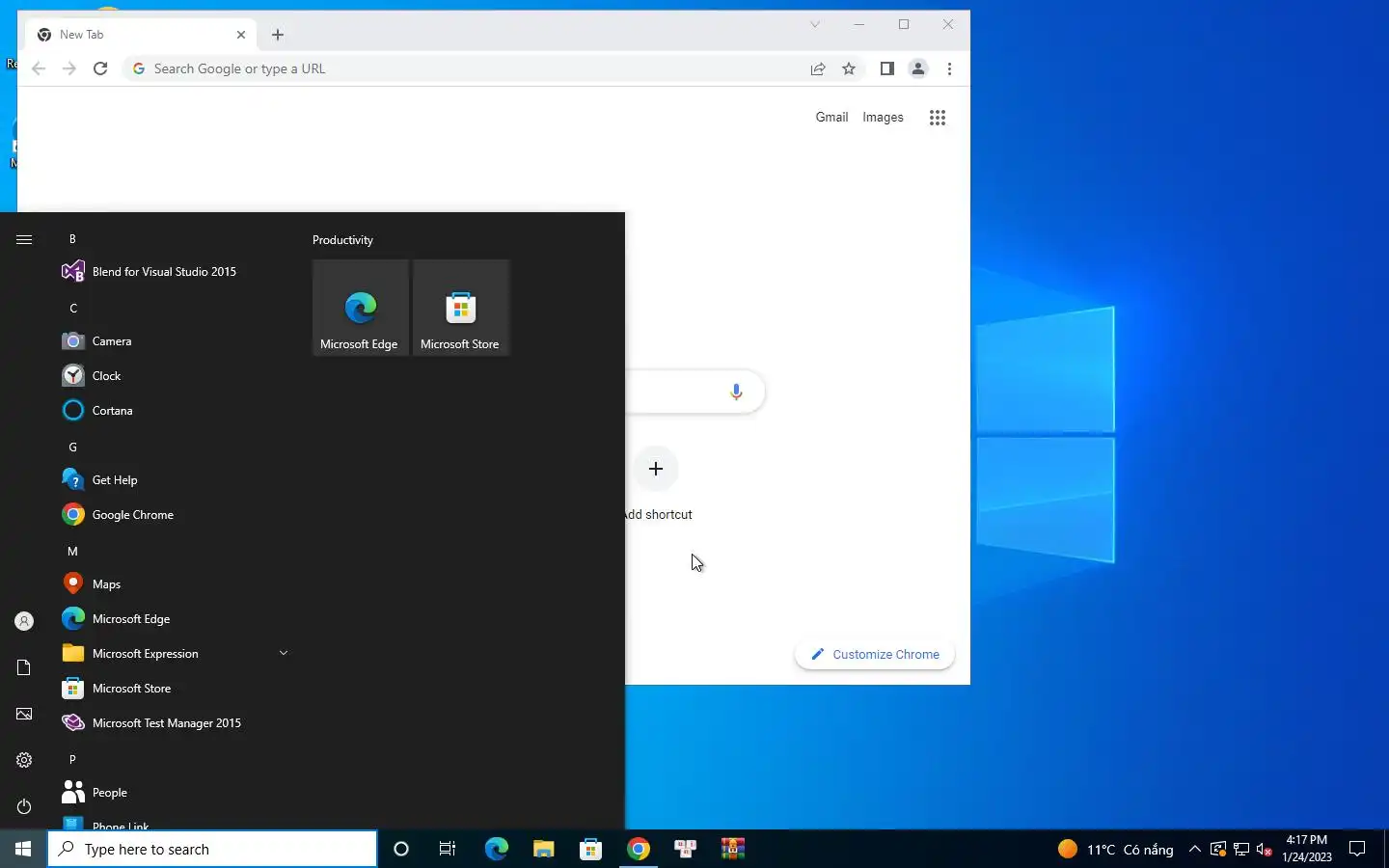Jump to letter G section header

pyautogui.click(x=72, y=448)
